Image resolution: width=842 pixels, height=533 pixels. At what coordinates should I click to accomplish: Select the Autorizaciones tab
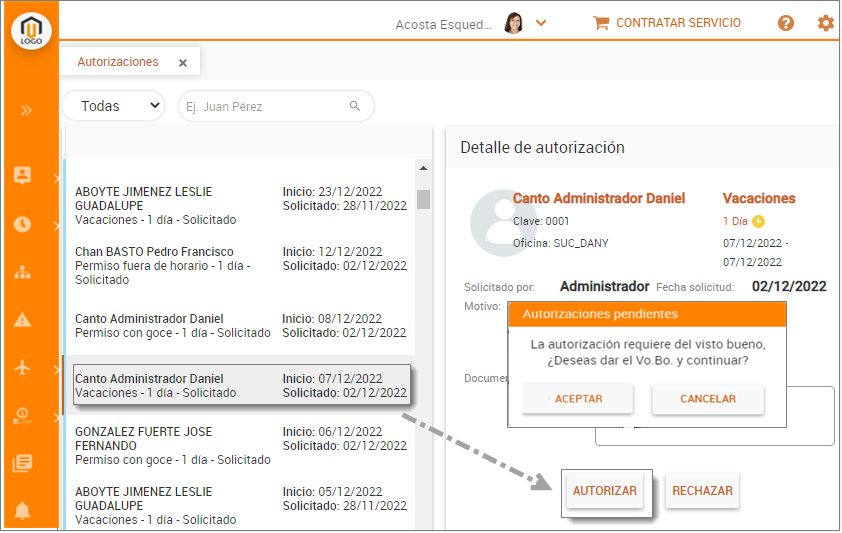point(118,62)
